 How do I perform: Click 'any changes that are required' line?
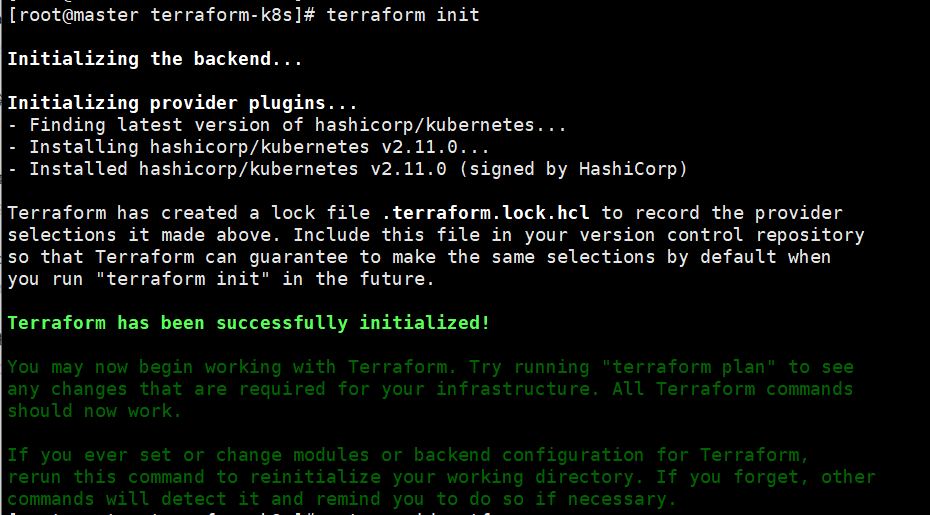(430, 389)
